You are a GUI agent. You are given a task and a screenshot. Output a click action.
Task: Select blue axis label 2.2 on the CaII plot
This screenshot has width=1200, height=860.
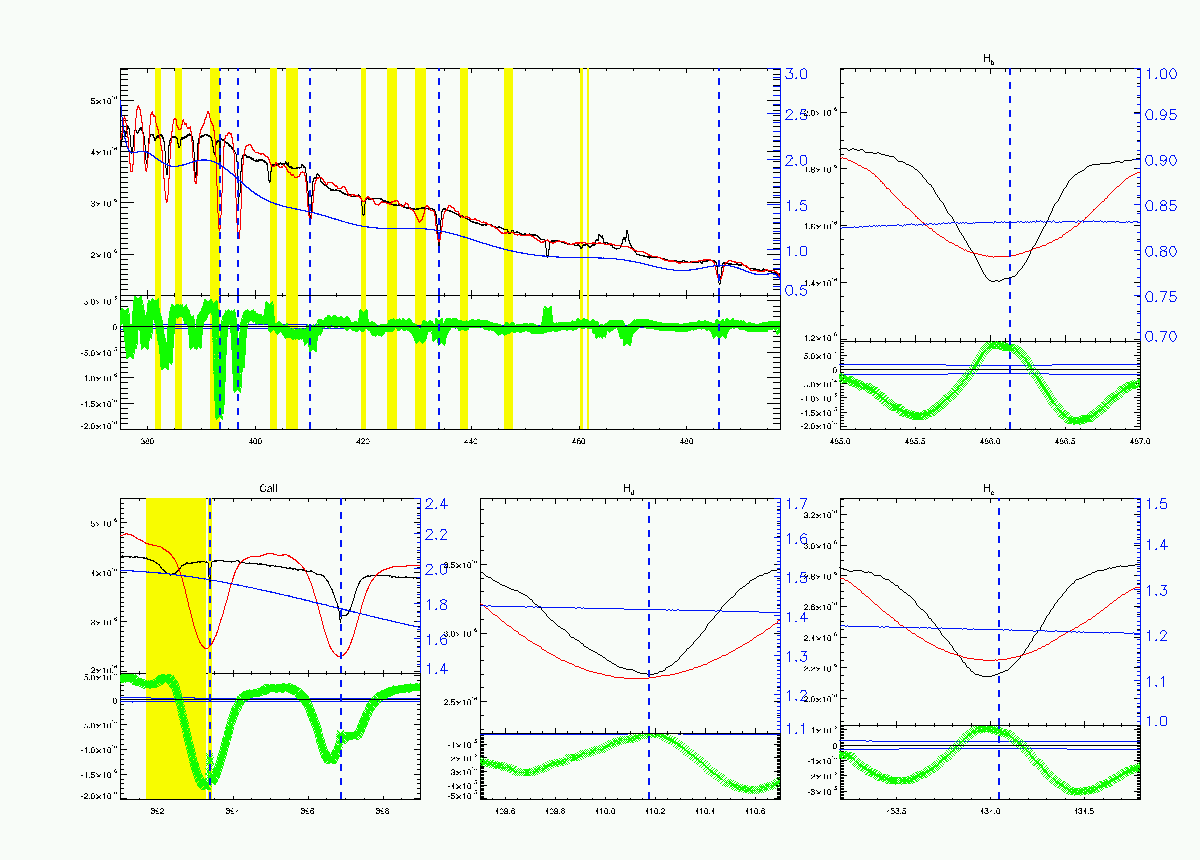click(x=436, y=536)
